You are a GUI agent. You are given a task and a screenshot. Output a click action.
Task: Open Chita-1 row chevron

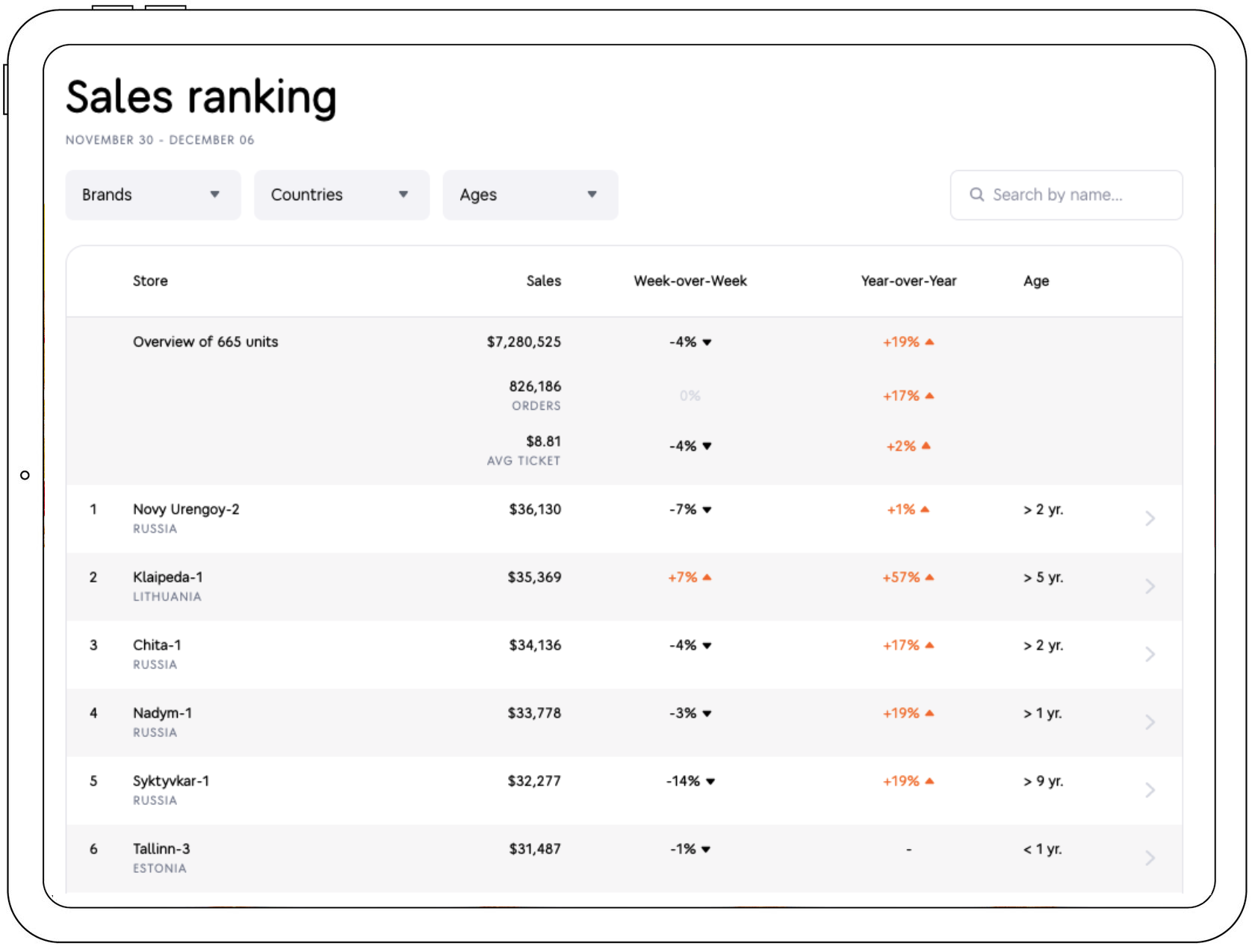tap(1150, 654)
